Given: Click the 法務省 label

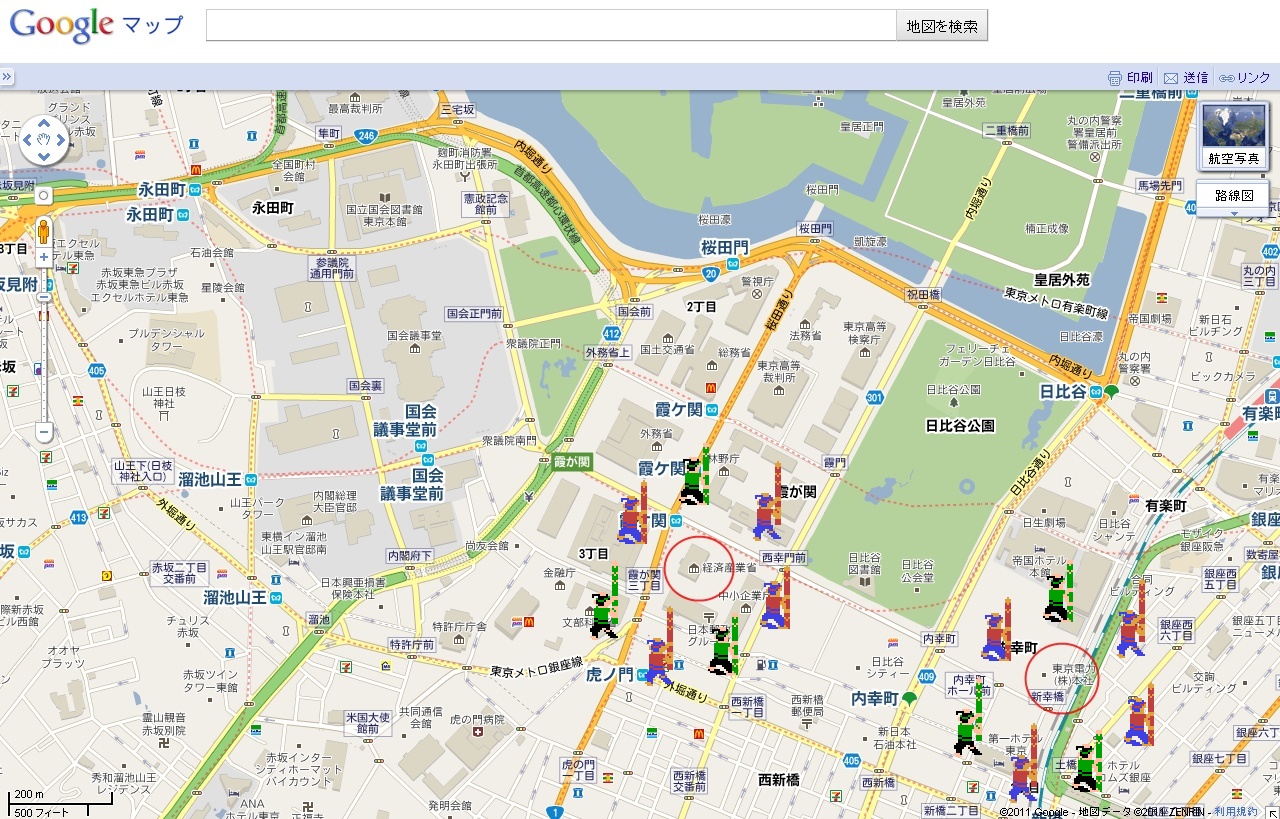Looking at the screenshot, I should (x=805, y=335).
